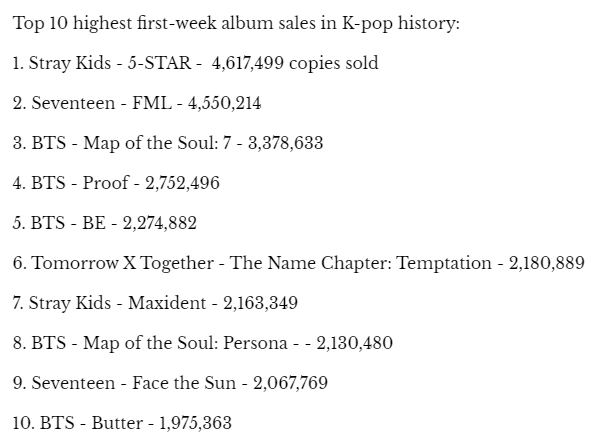Select the 1,975,363 sales number
The height and width of the screenshot is (435, 614).
(193, 423)
